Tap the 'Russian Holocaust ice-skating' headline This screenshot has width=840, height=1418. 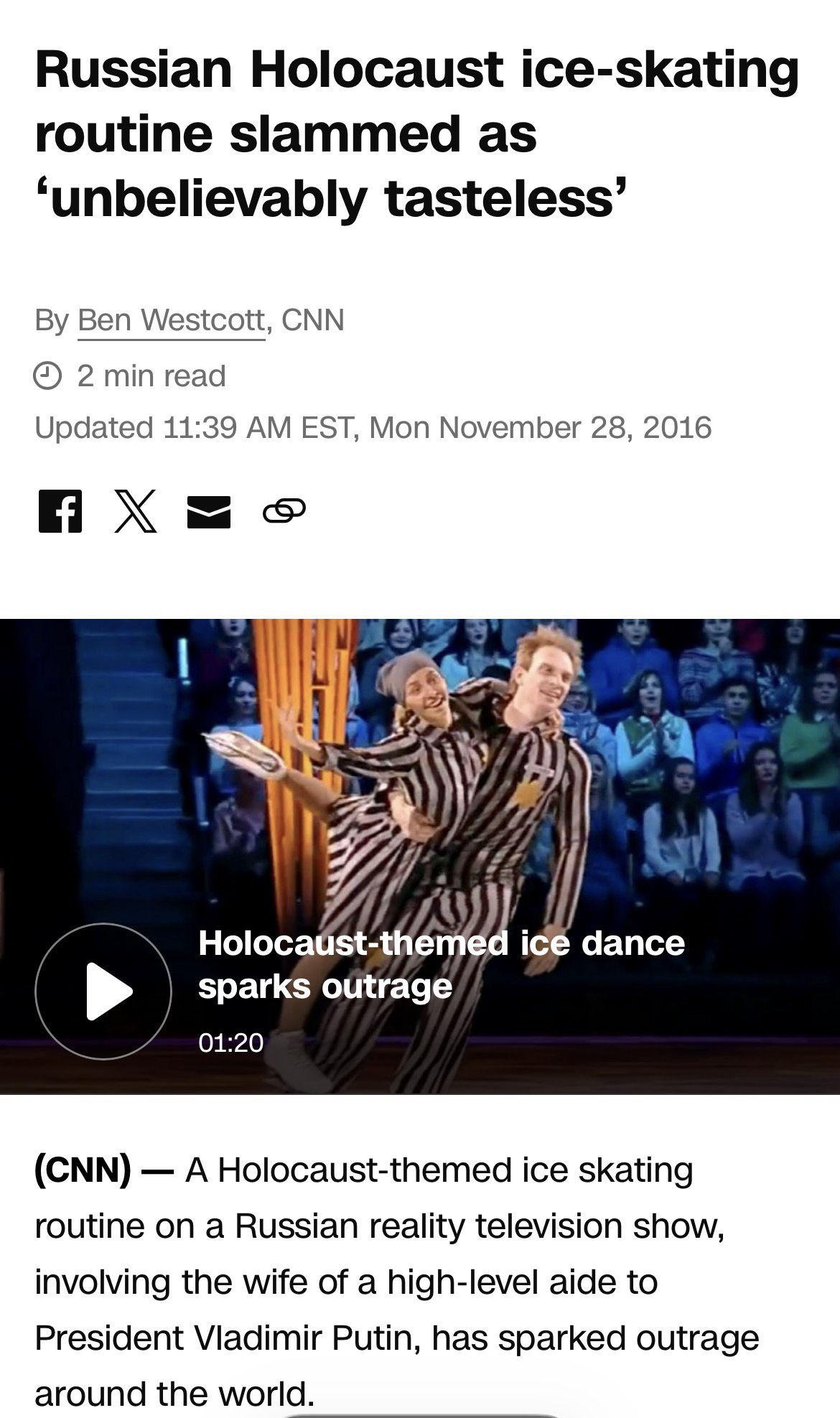coord(416,69)
